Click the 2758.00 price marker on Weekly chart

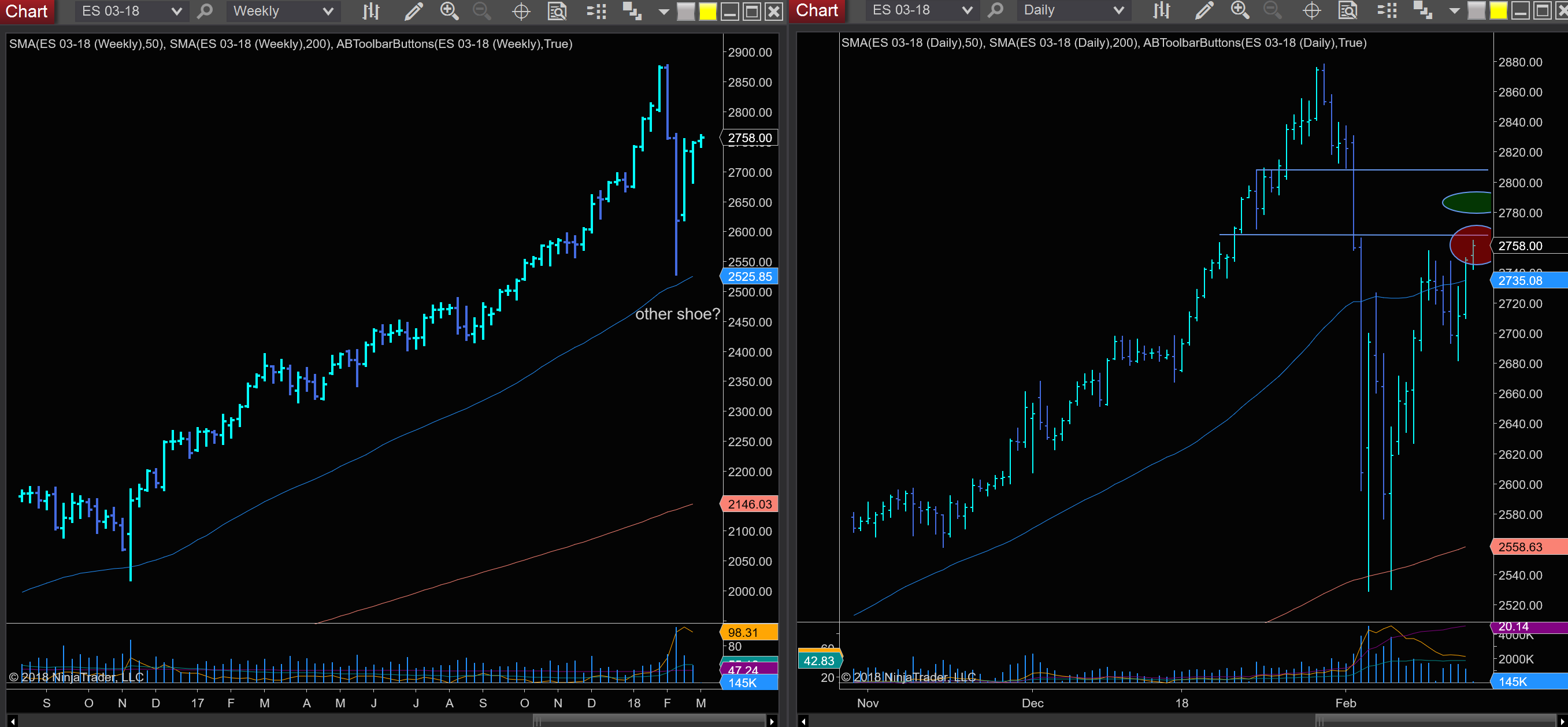coord(749,138)
